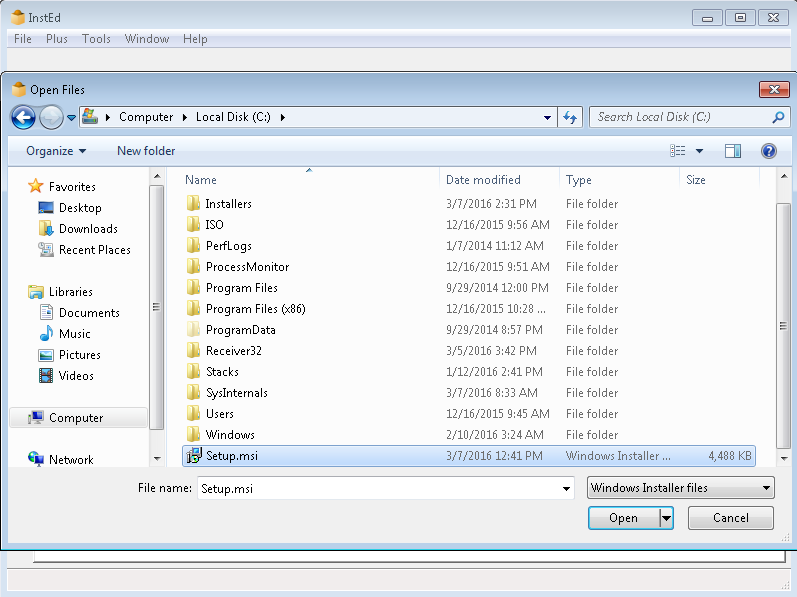Viewport: 797px width, 597px height.
Task: Click the Back navigation arrow
Action: click(x=23, y=118)
